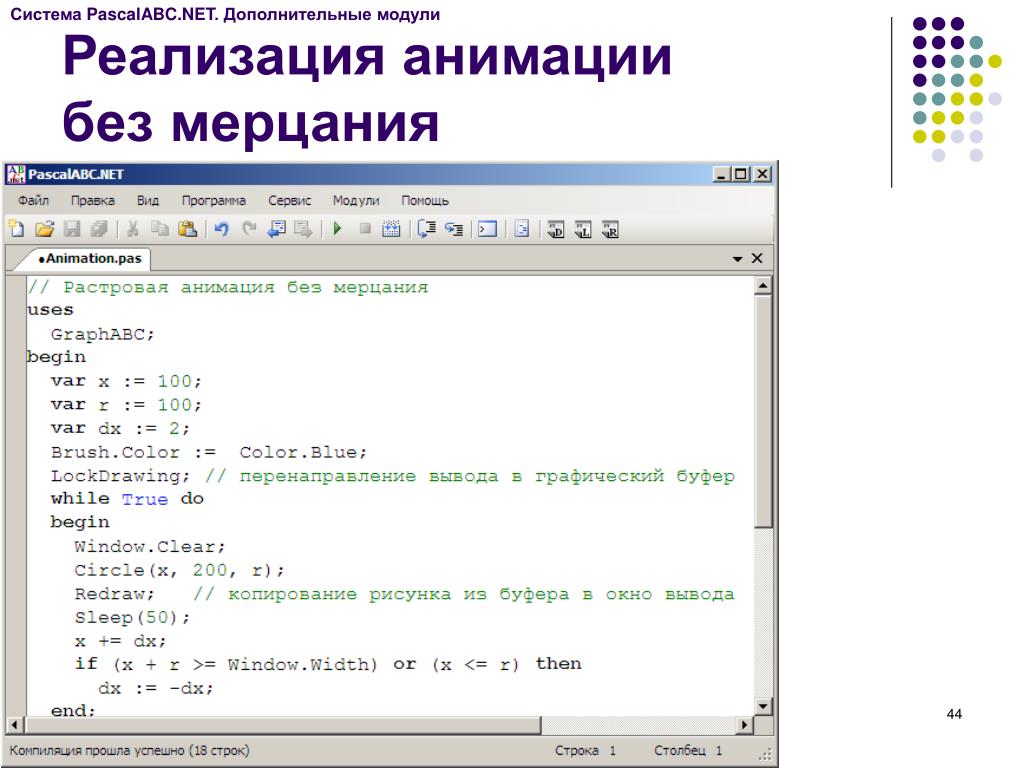Click the toolbar icon marked D
Viewport: 1024px width, 768px height.
click(555, 230)
